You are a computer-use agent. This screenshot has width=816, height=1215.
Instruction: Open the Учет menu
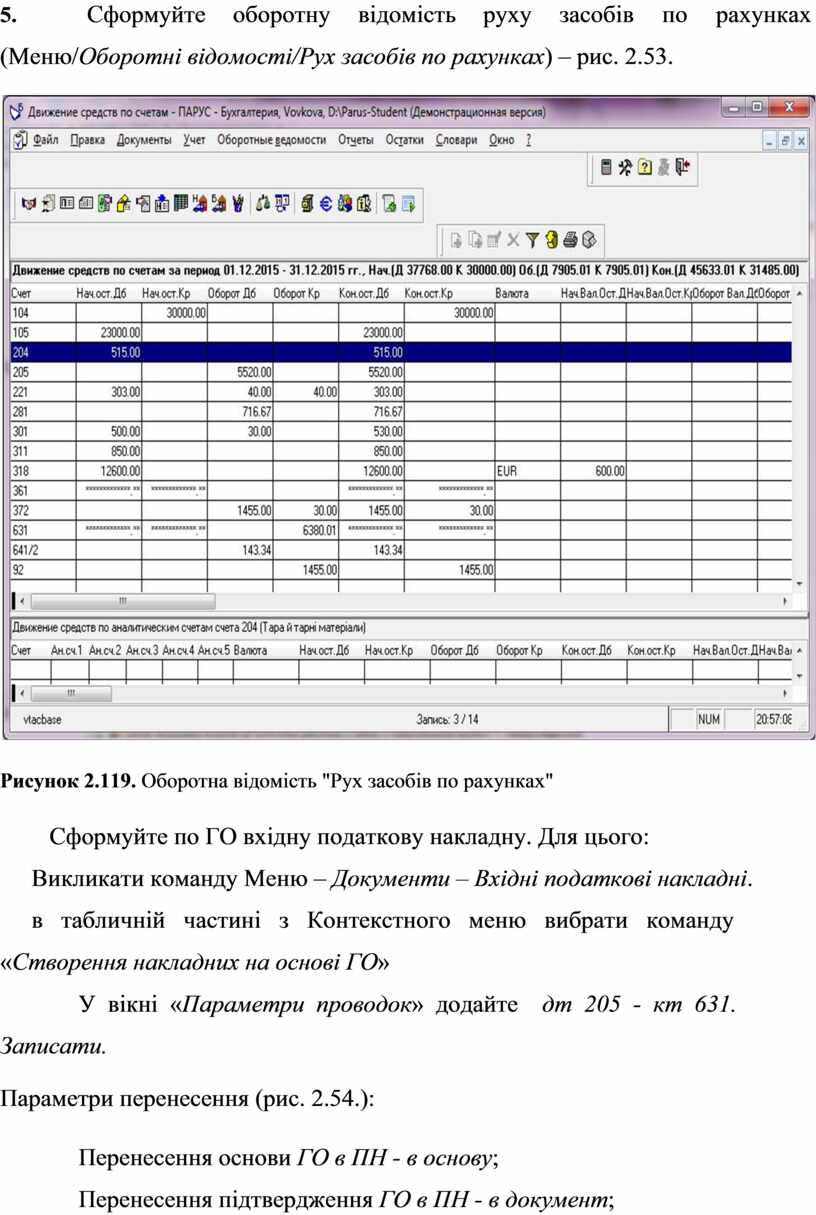[x=194, y=140]
